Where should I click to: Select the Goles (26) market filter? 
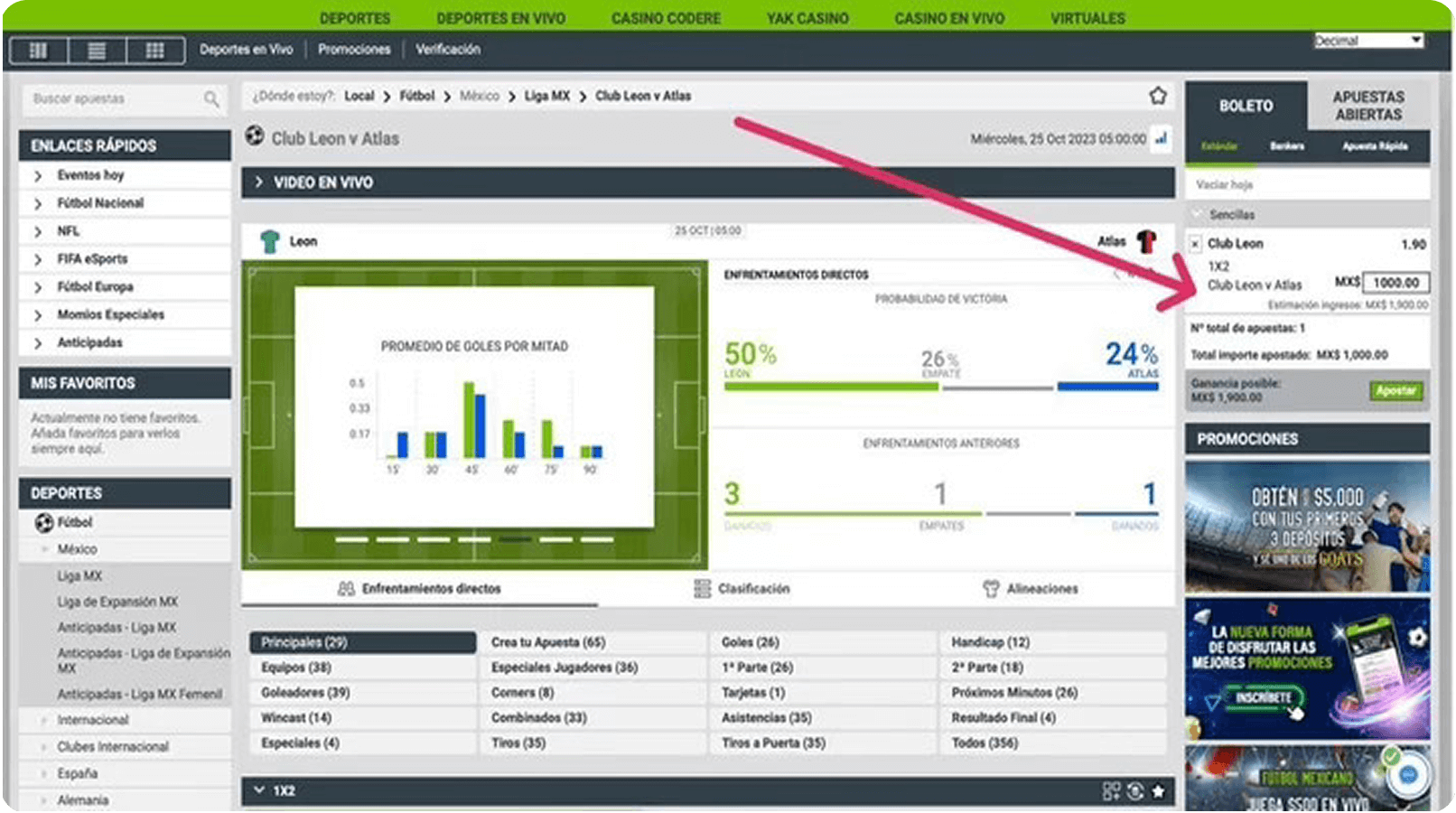coord(823,642)
